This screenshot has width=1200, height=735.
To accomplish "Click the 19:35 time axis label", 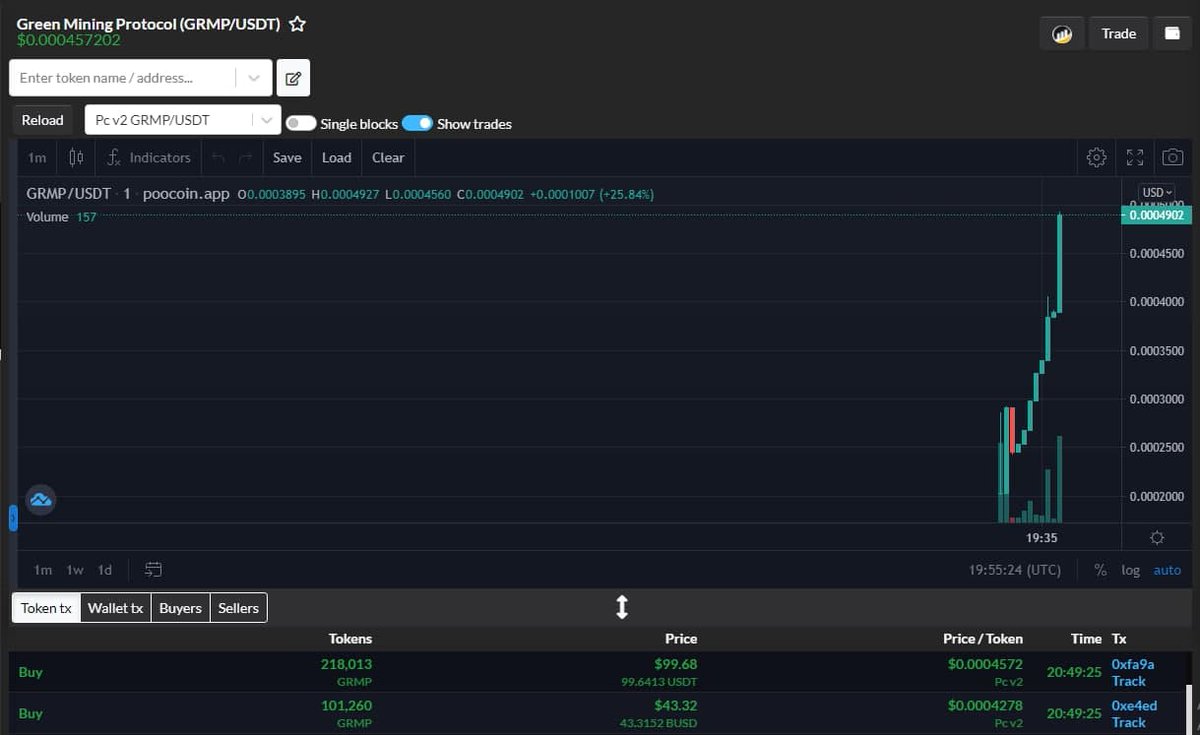I will [x=1042, y=538].
